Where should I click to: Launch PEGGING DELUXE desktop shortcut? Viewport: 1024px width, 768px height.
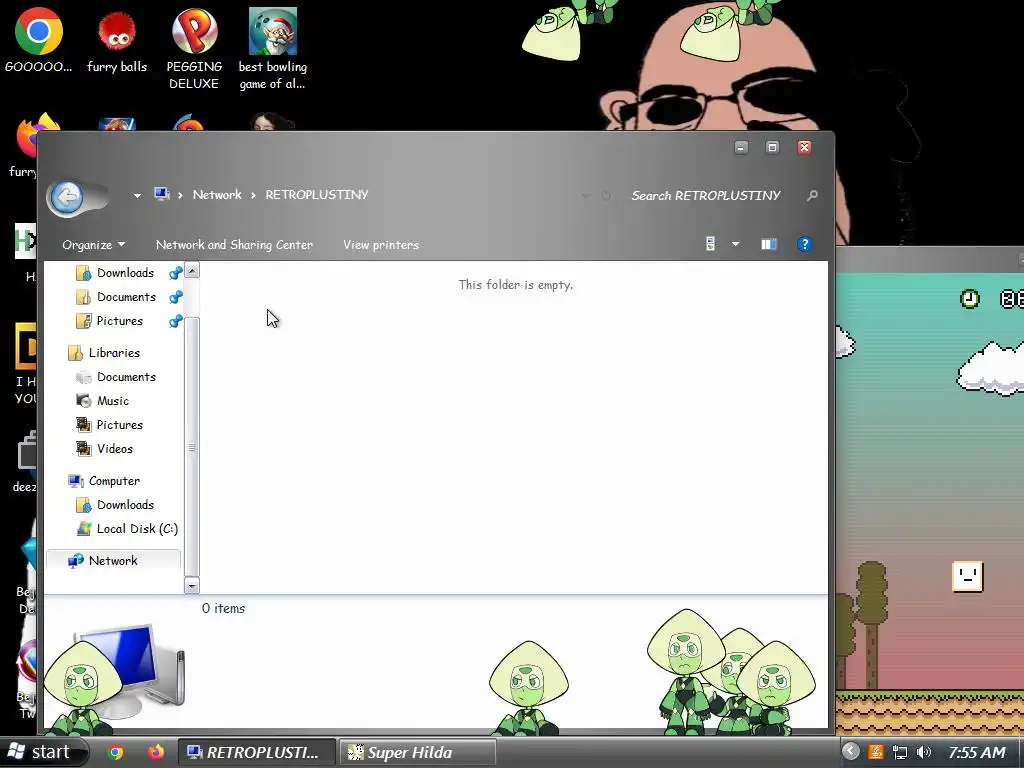click(x=194, y=49)
